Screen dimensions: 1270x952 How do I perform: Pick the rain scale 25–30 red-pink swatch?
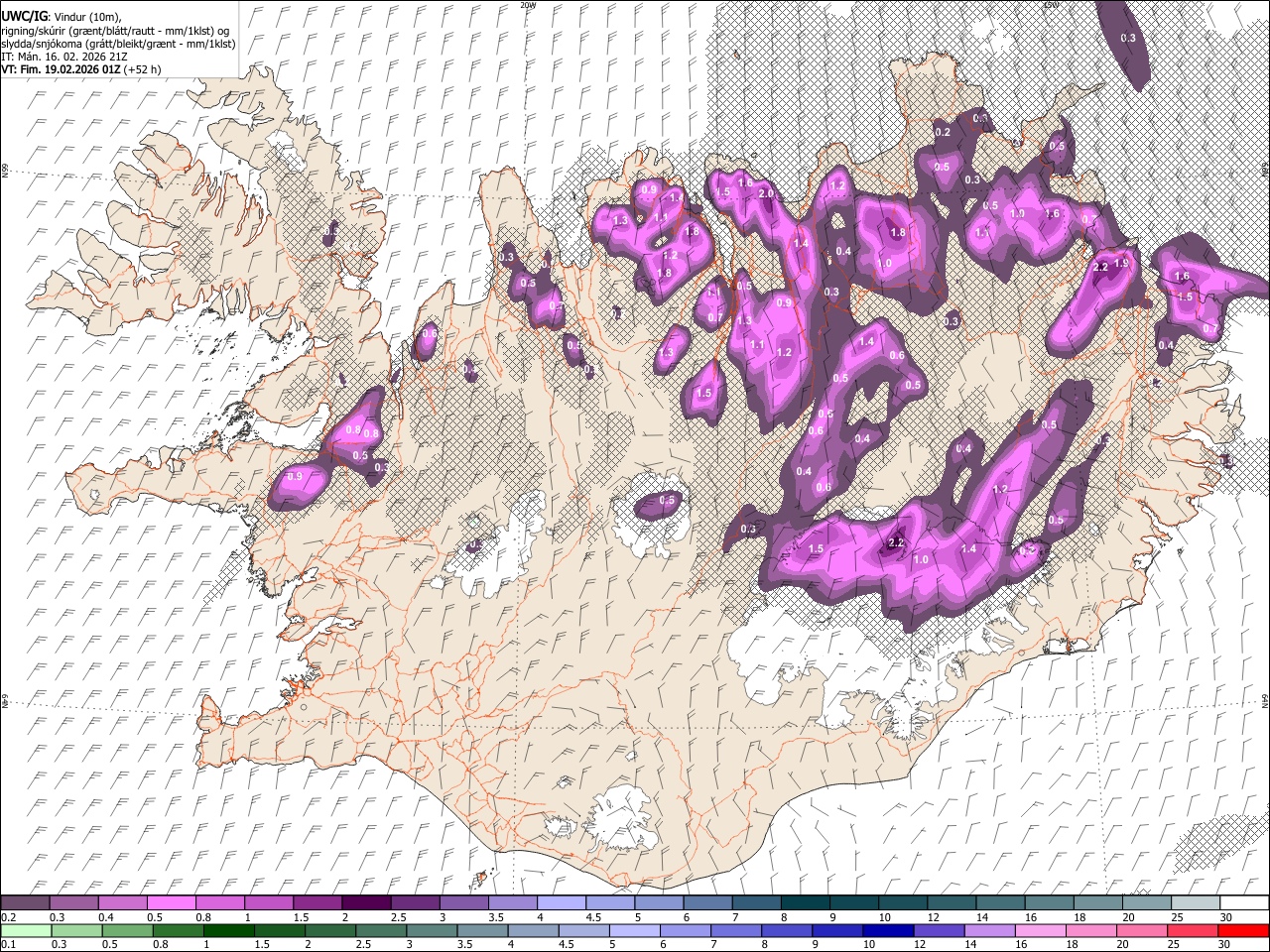(x=1193, y=930)
